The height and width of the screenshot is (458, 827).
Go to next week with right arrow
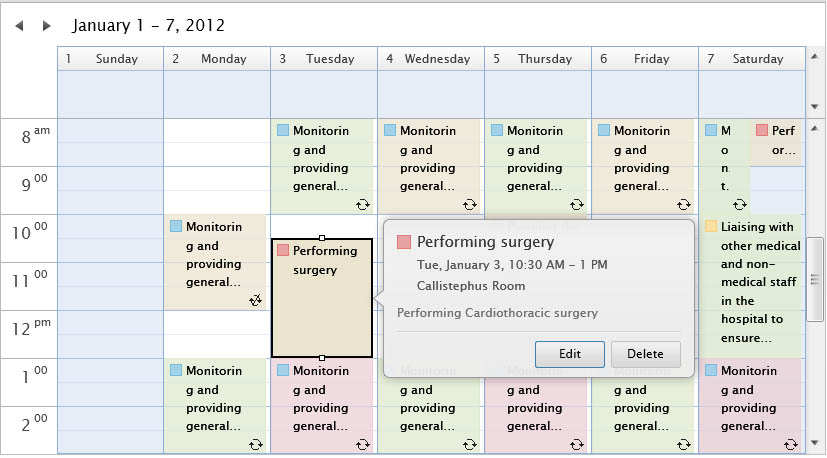(x=46, y=25)
